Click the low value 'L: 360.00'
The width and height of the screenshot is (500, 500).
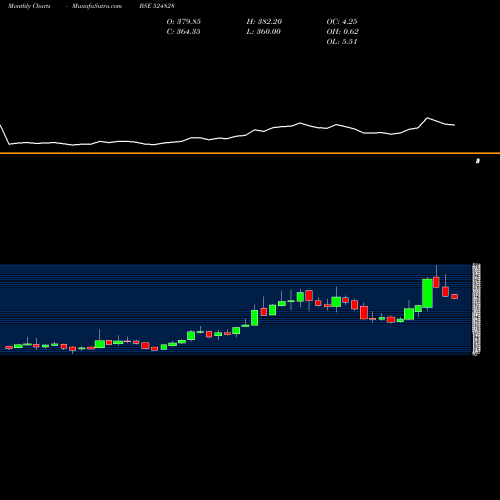point(264,32)
